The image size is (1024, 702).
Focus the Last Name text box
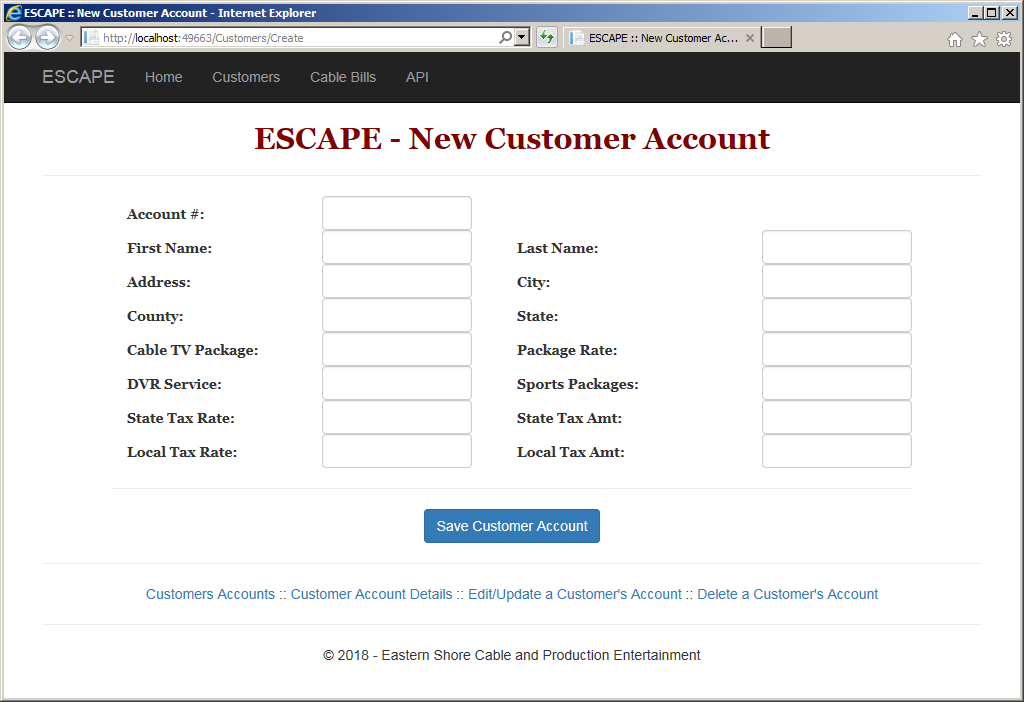tap(837, 247)
